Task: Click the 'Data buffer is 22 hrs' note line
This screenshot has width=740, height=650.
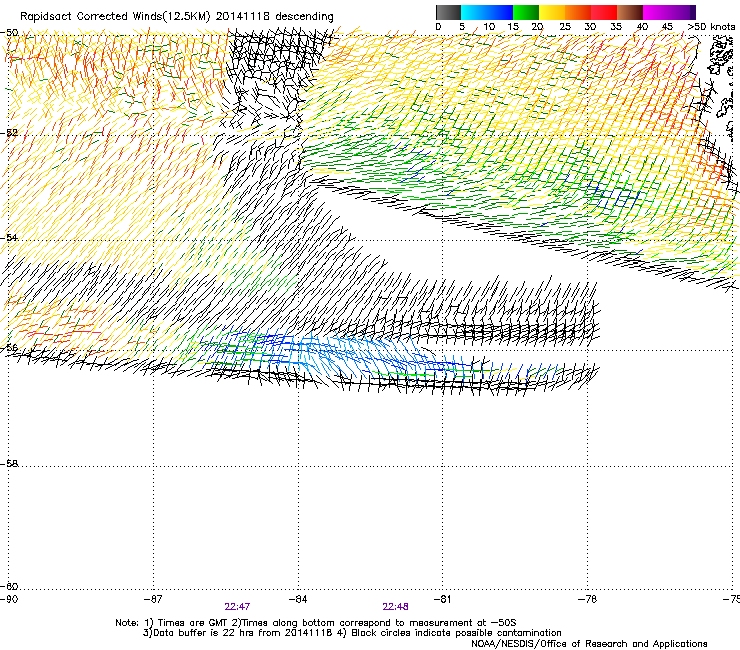Action: tap(352, 633)
